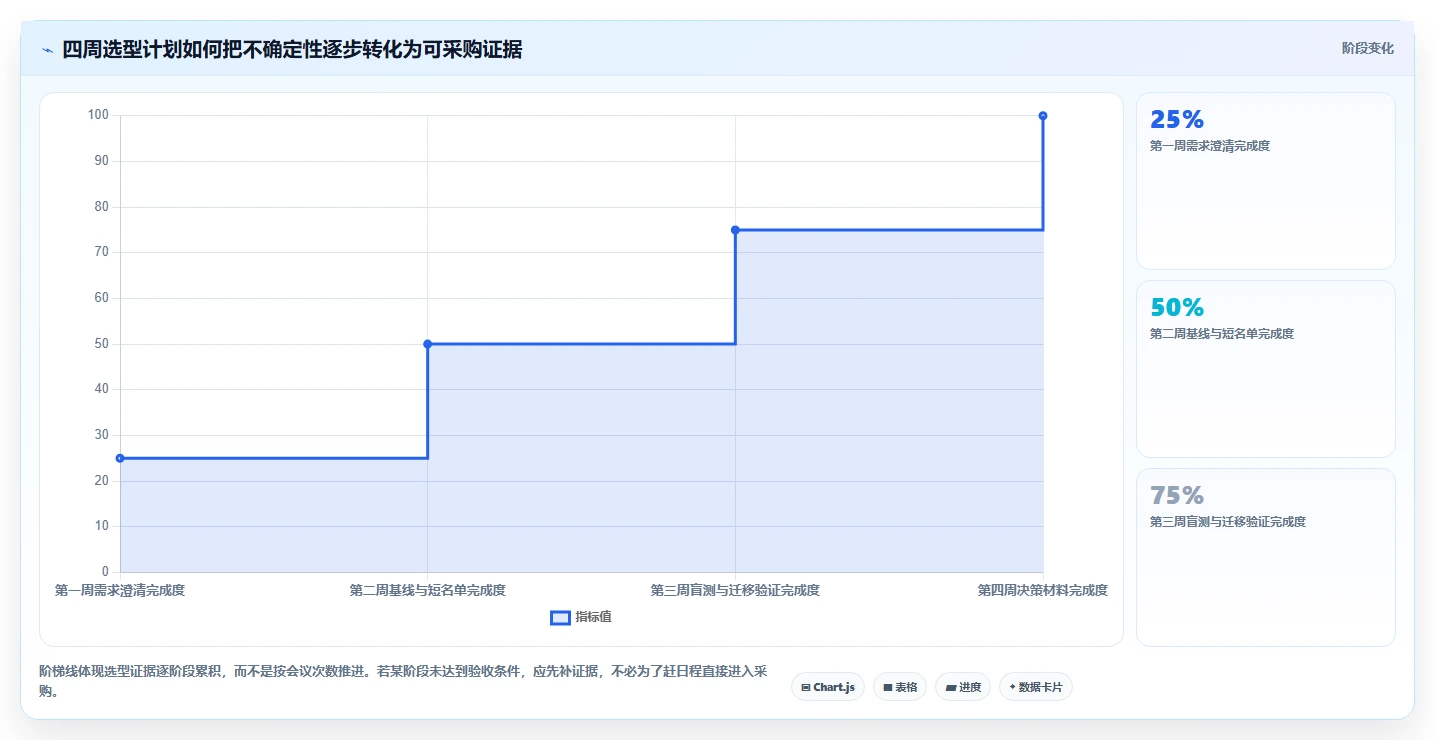Click the legend color box for 指标值
Viewport: 1435px width, 740px height.
coord(560,618)
